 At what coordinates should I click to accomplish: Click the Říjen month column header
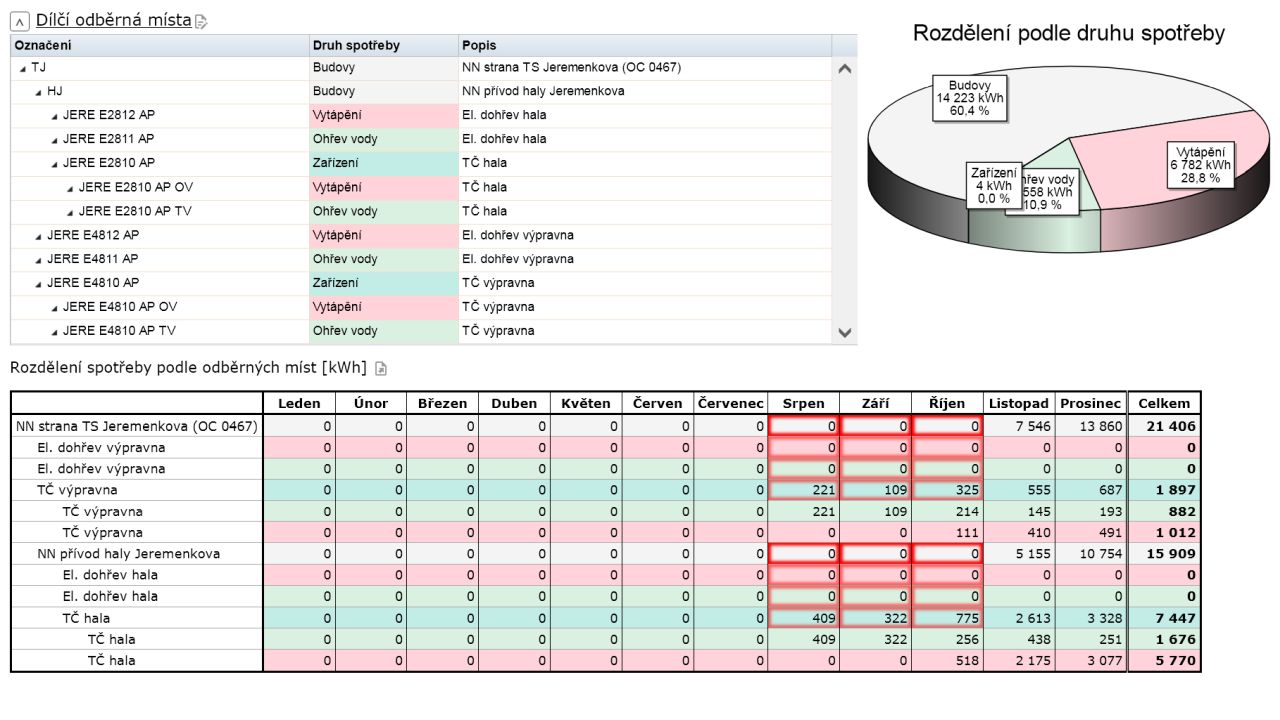(948, 403)
